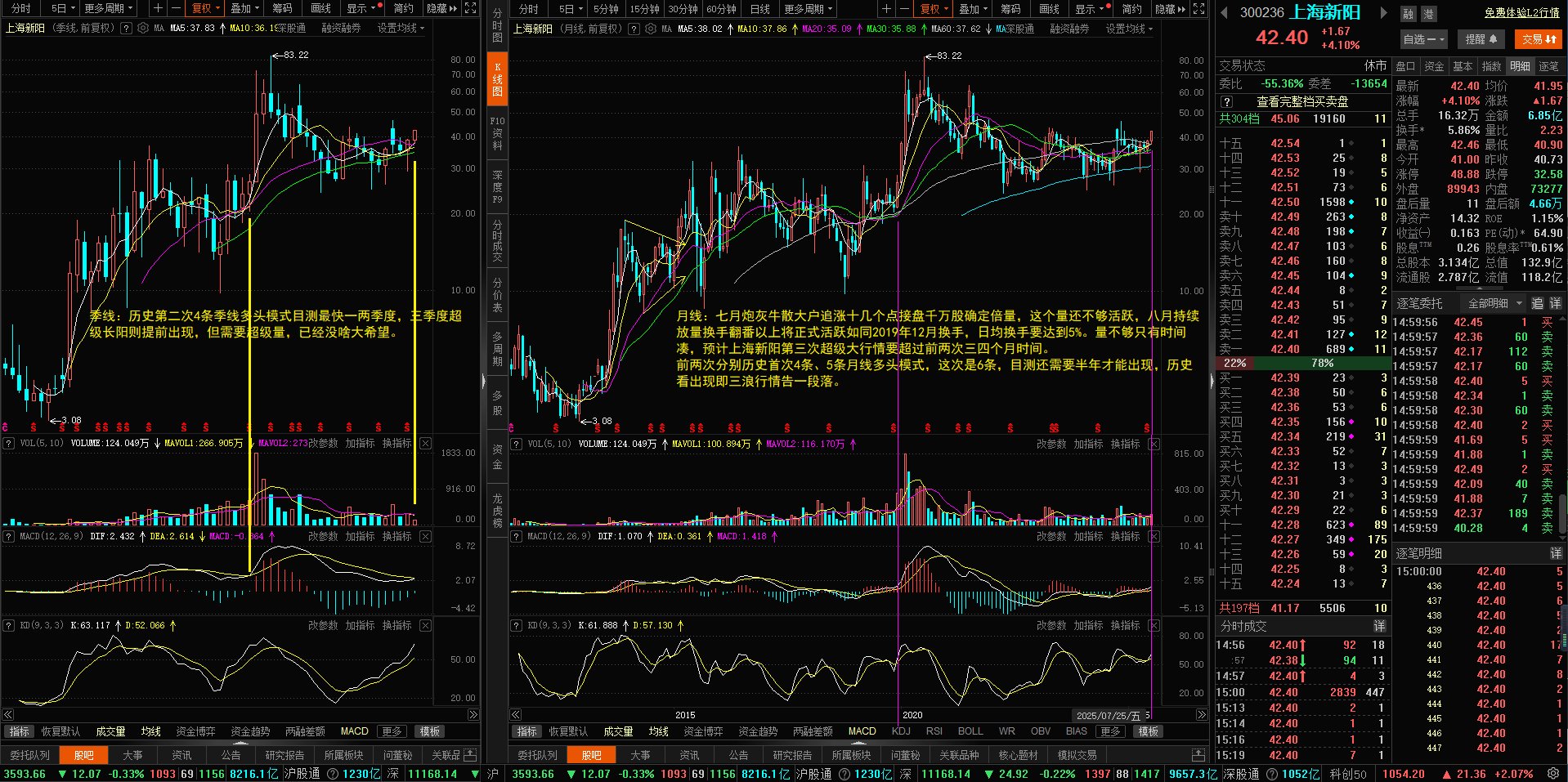Close the VOL indicator panel in left chart
1568x782 pixels.
point(425,443)
